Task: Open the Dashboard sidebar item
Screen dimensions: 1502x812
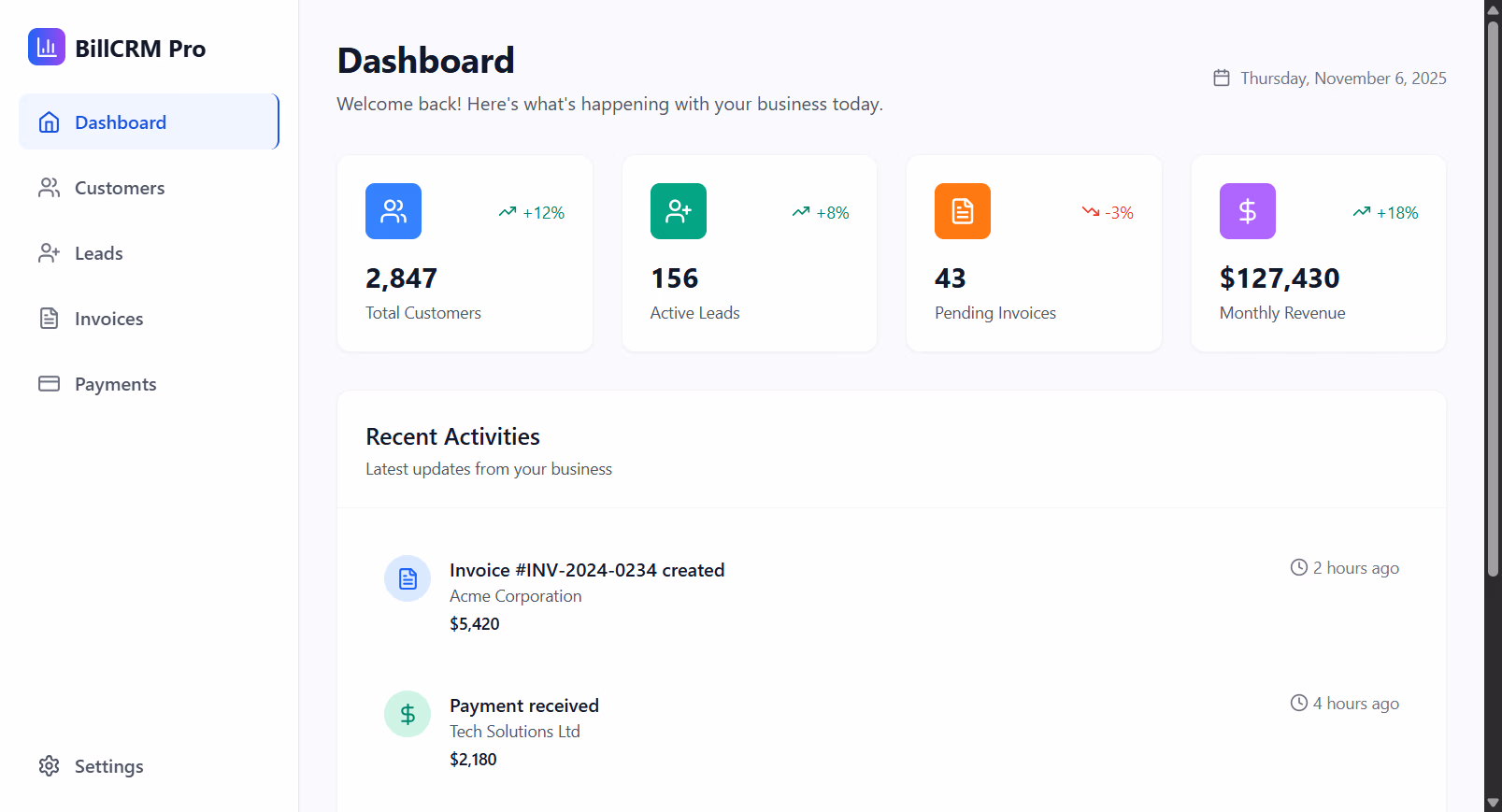Action: coord(149,122)
